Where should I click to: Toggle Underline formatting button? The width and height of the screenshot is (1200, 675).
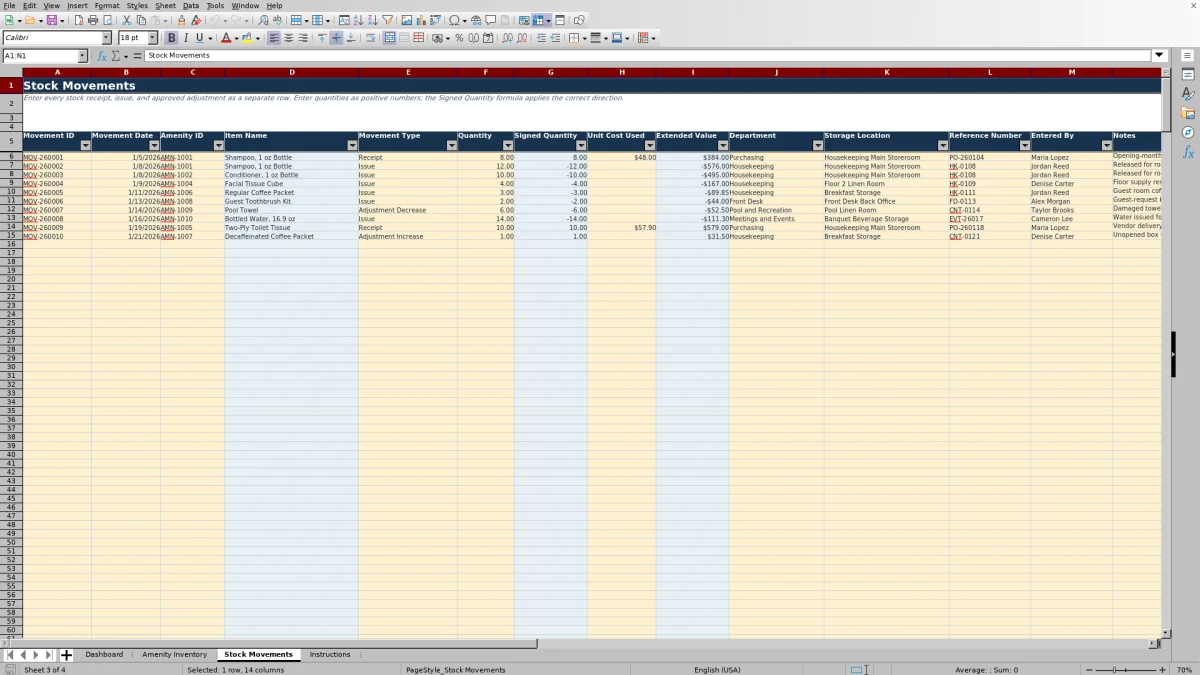point(199,38)
